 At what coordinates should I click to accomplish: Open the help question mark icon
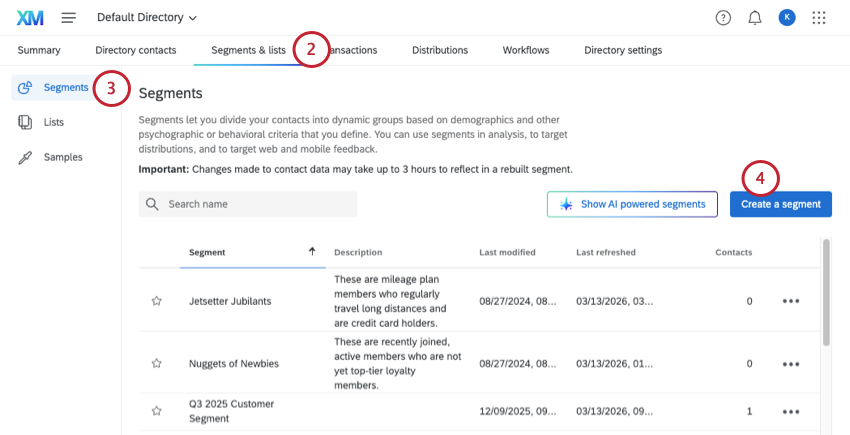(723, 18)
